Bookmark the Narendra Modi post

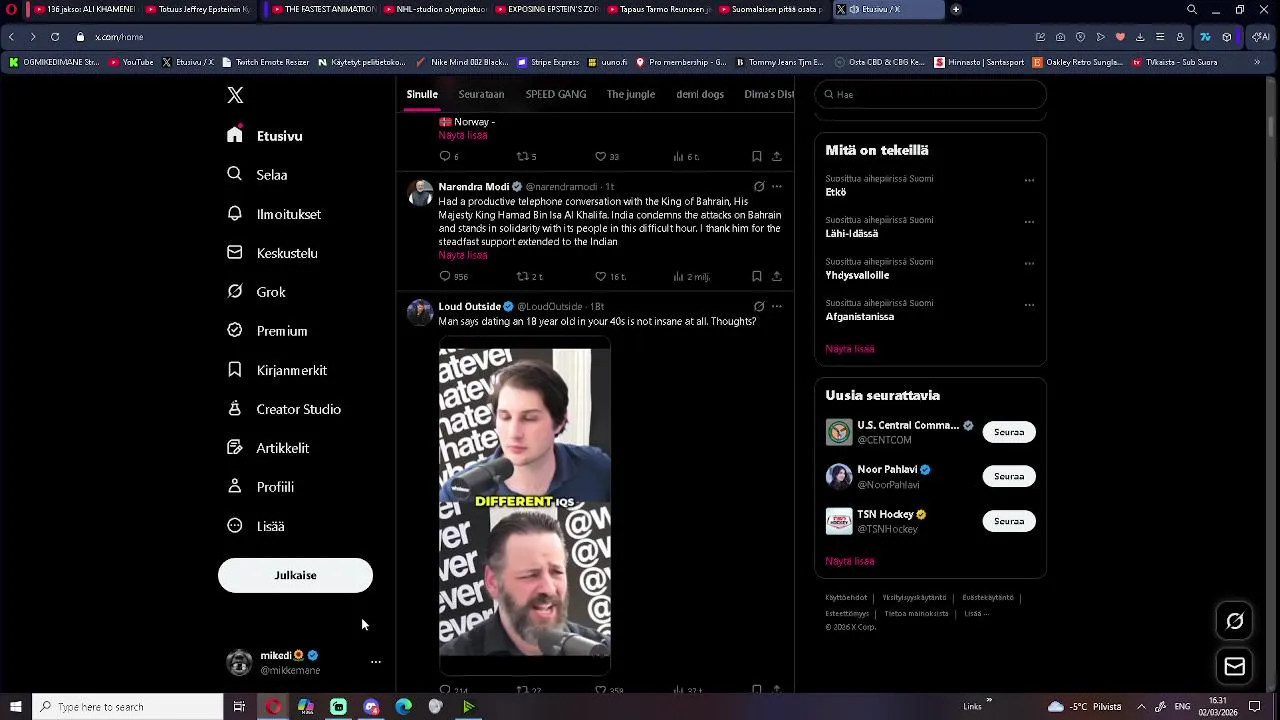click(x=757, y=276)
